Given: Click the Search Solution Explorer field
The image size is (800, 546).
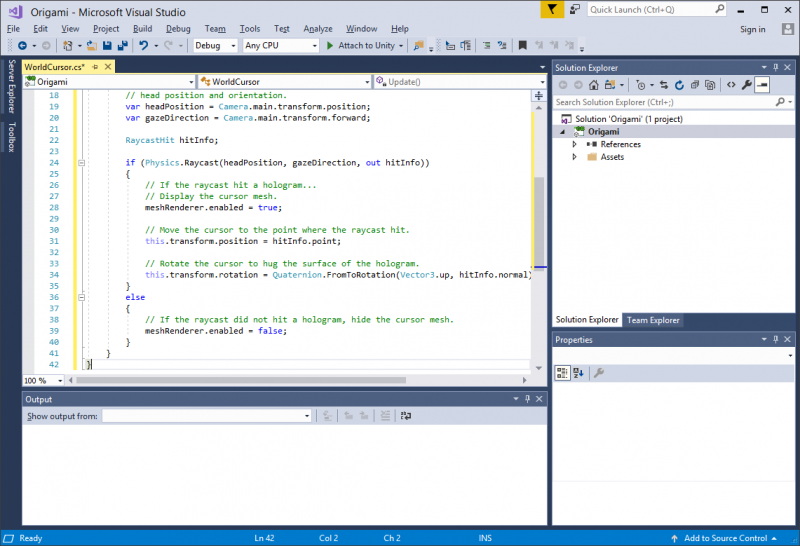Looking at the screenshot, I should click(673, 102).
